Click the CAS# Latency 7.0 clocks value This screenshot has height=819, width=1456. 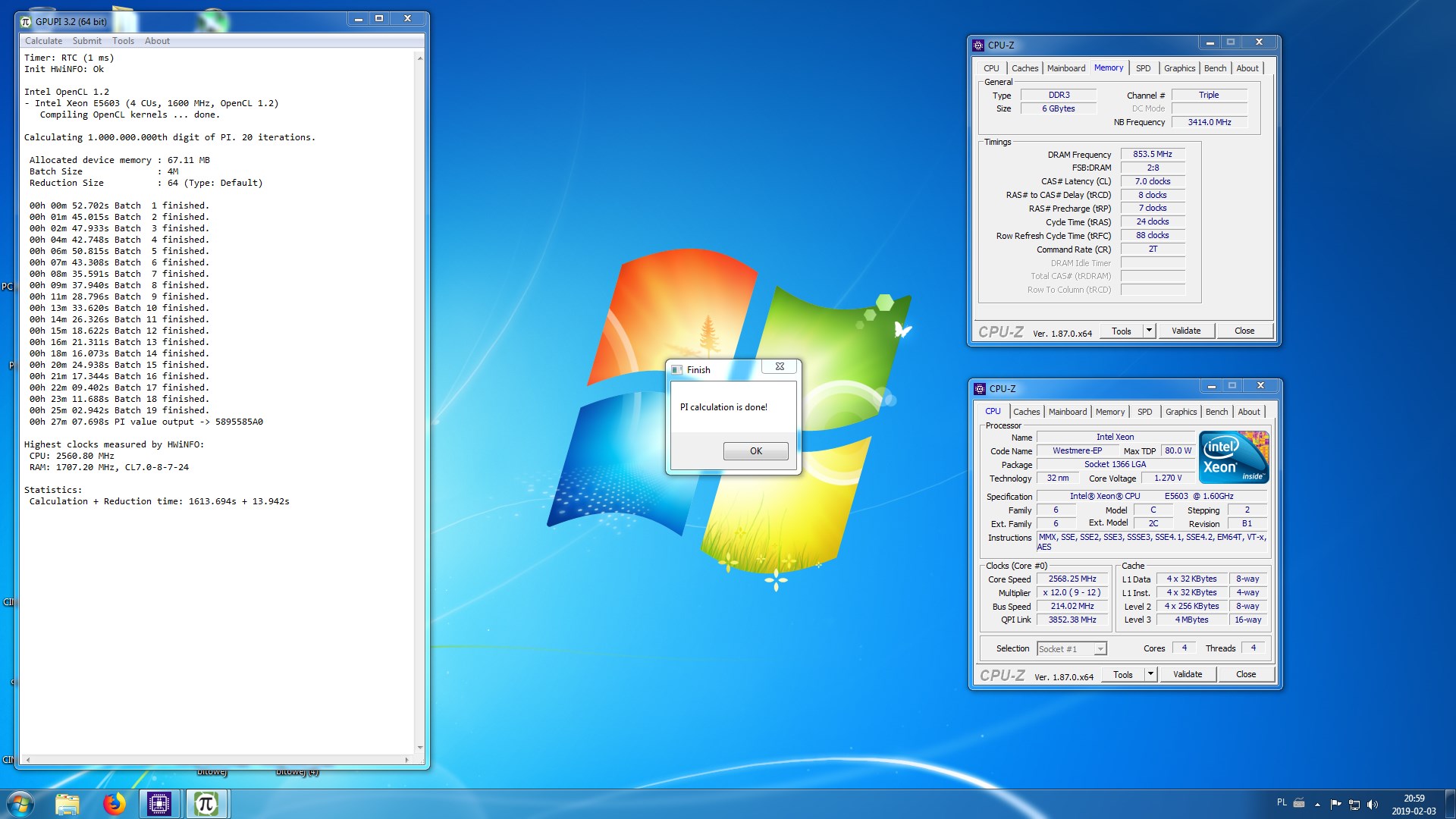click(x=1153, y=181)
